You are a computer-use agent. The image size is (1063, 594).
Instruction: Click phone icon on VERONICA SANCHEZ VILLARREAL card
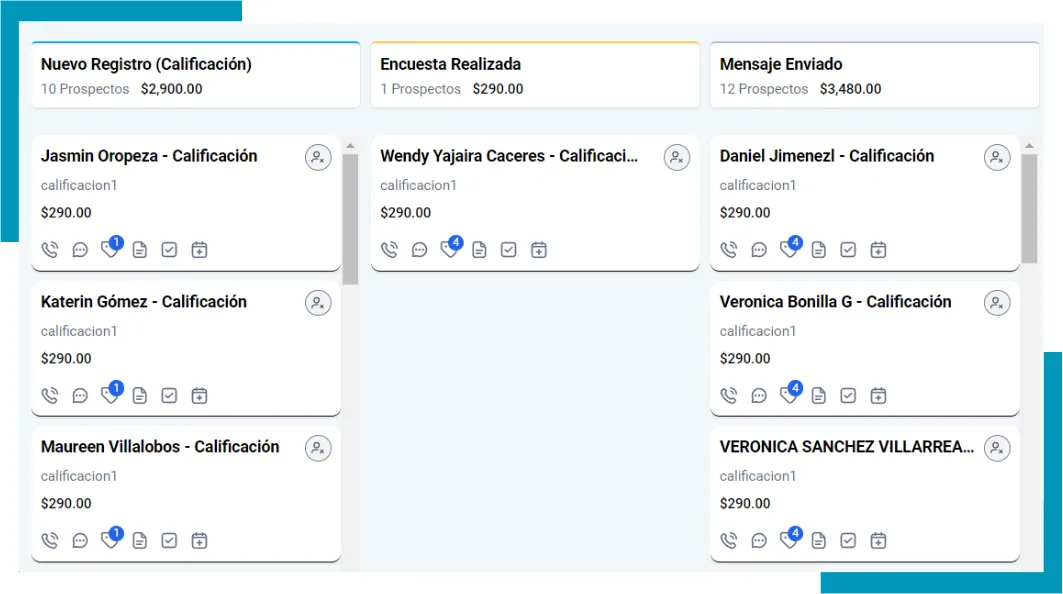point(729,541)
